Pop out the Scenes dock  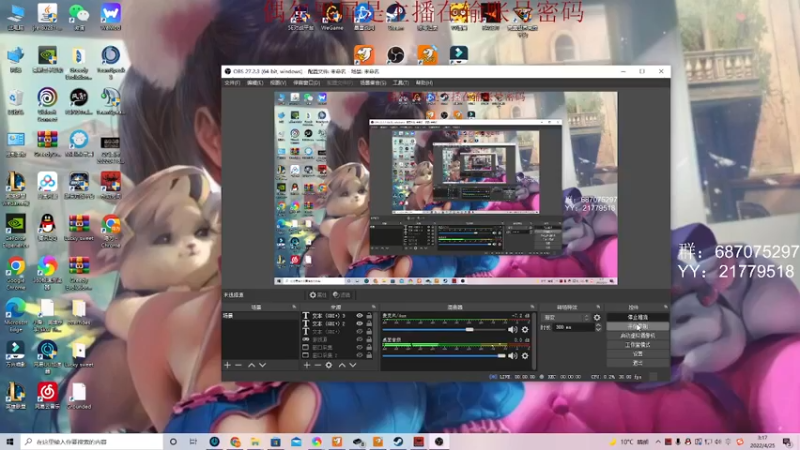pyautogui.click(x=294, y=307)
